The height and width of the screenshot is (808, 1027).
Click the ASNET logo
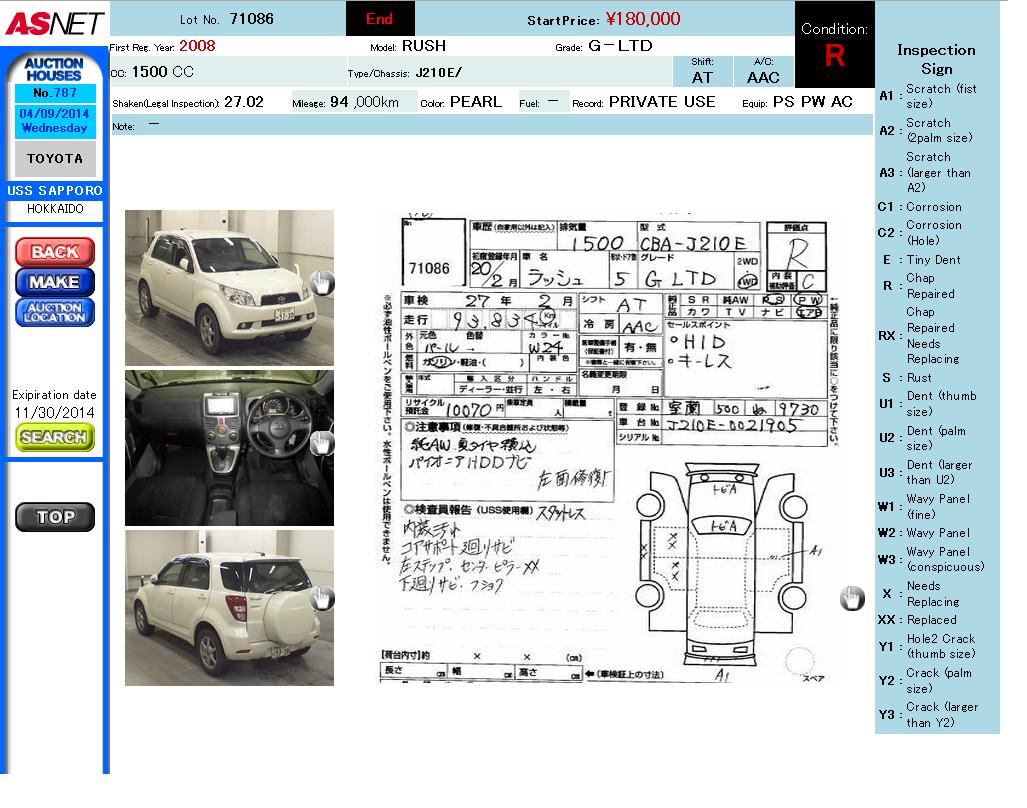54,24
